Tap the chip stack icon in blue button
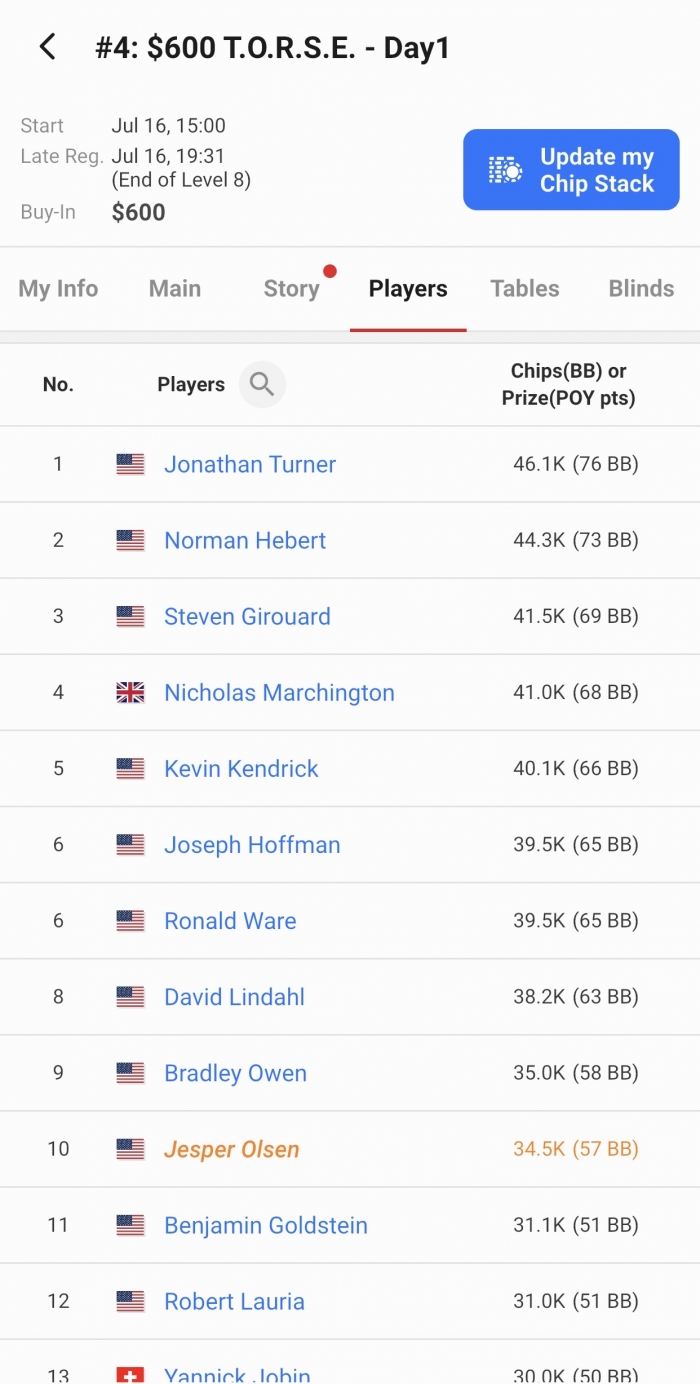This screenshot has width=700, height=1384. tap(505, 170)
